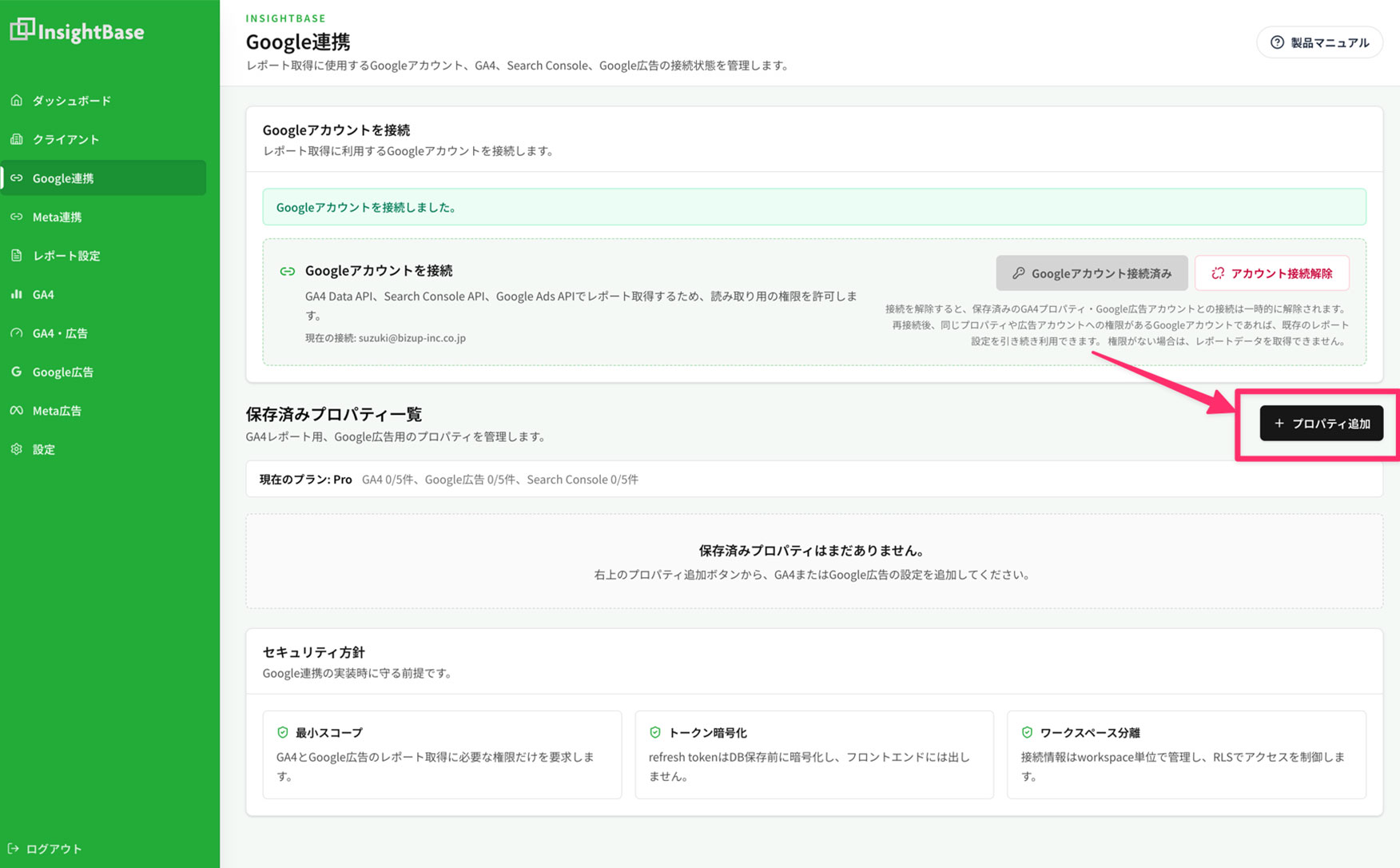
Task: Click the unlink icon in アカウント接続解除
Action: (x=1218, y=273)
